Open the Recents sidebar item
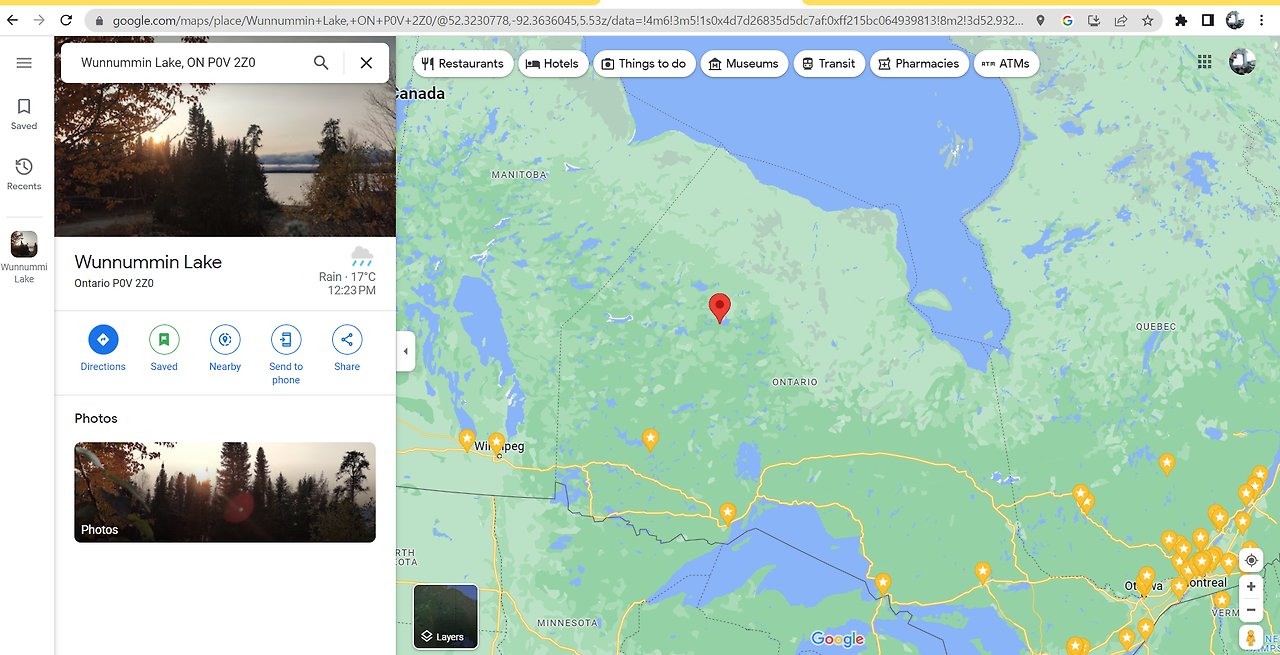1280x655 pixels. pos(24,174)
